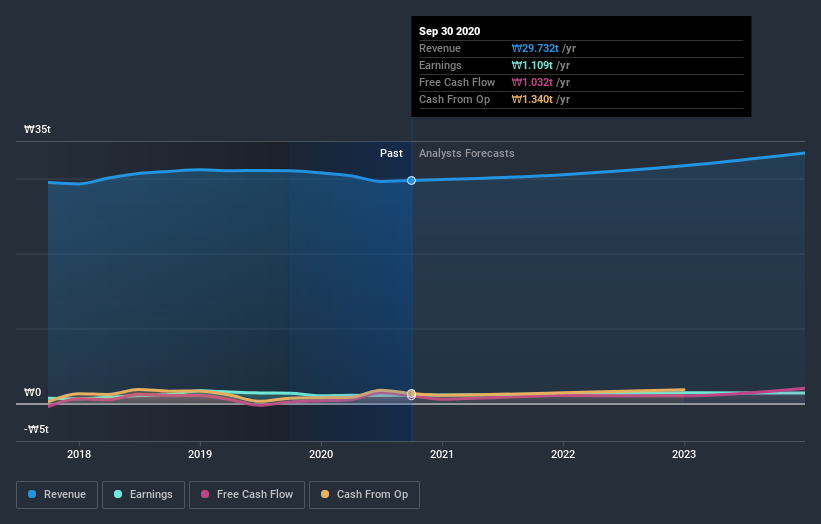Click the 2020 x-axis label

tap(321, 454)
